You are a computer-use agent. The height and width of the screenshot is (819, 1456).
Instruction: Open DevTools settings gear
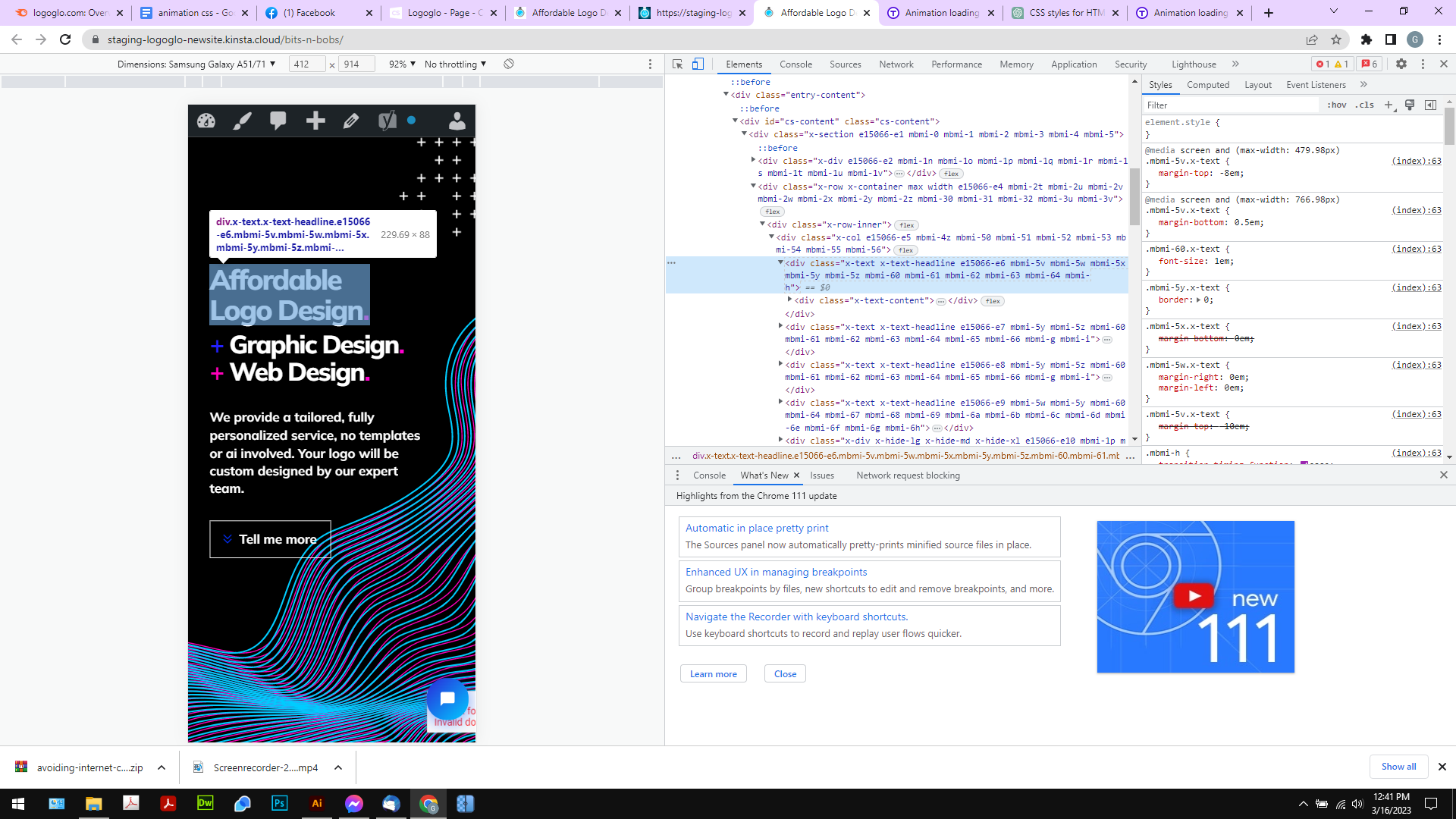click(x=1401, y=64)
